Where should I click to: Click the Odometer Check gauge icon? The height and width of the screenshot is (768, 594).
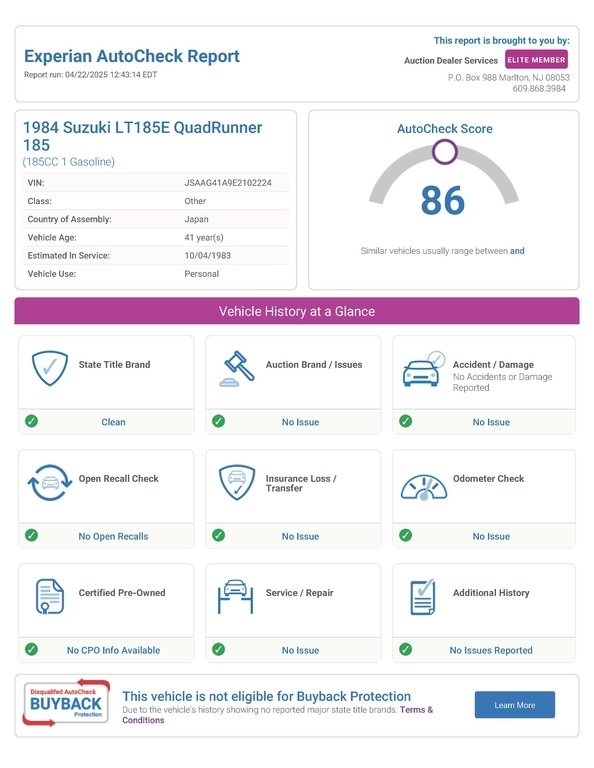click(x=424, y=487)
